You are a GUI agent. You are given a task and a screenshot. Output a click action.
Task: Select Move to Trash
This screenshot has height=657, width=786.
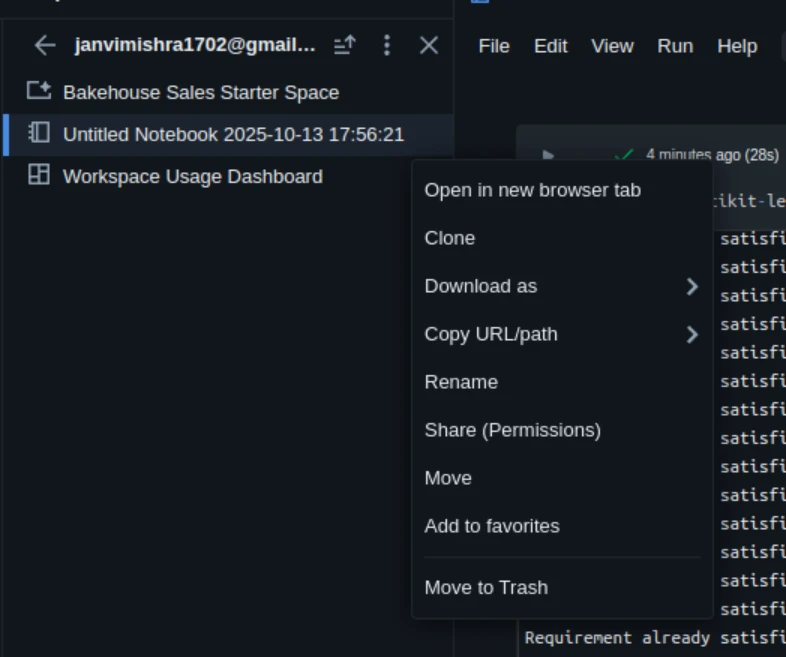point(486,588)
